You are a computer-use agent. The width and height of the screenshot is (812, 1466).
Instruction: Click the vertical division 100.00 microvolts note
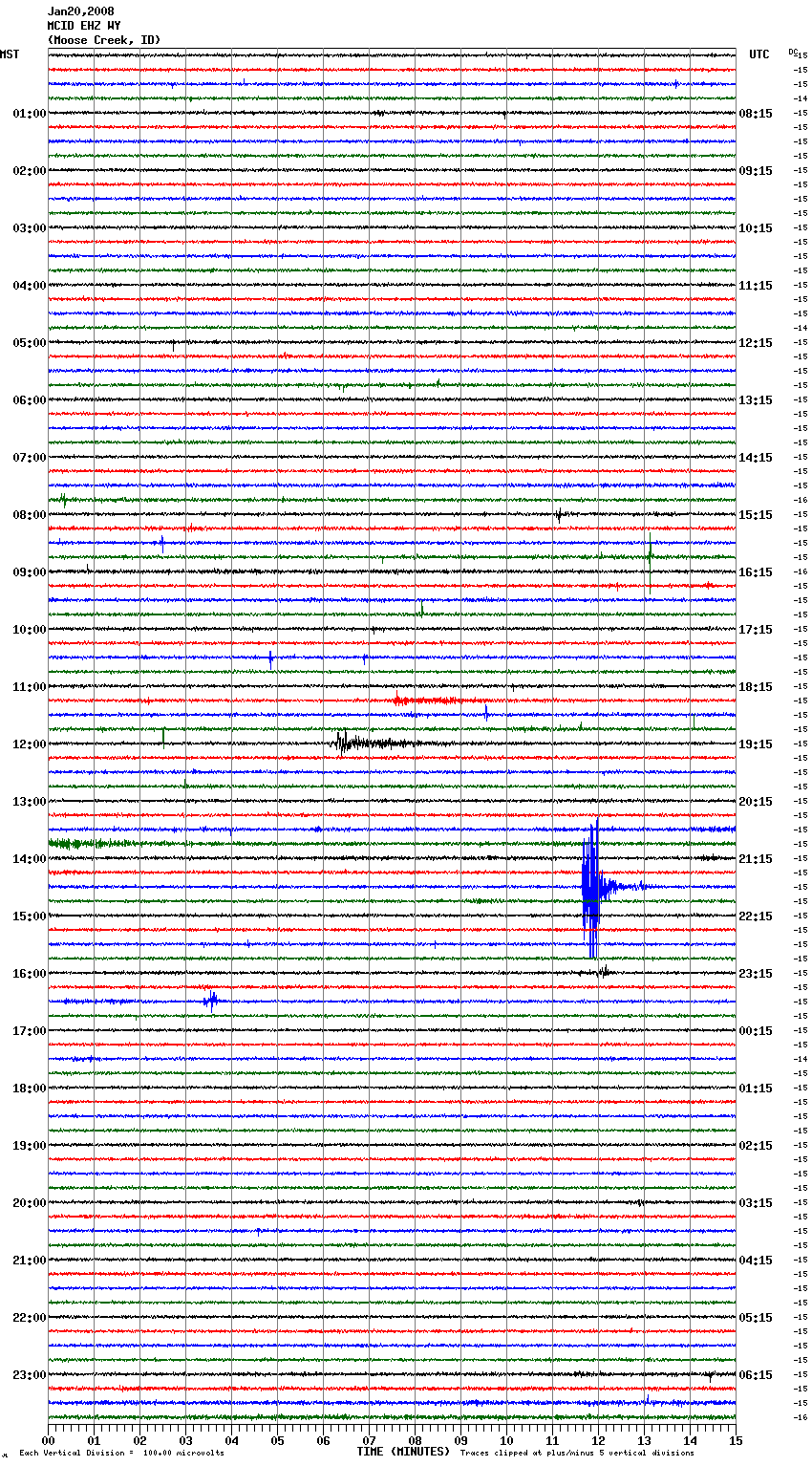click(121, 1453)
